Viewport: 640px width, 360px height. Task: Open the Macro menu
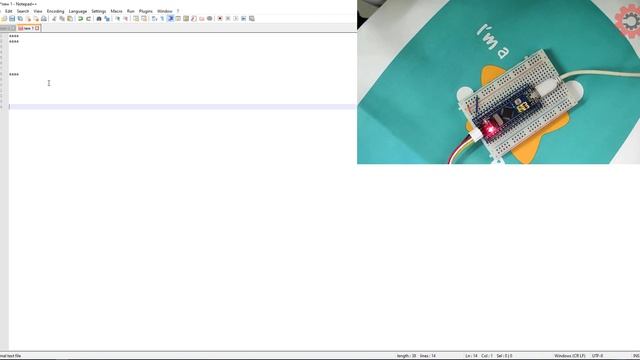point(116,11)
